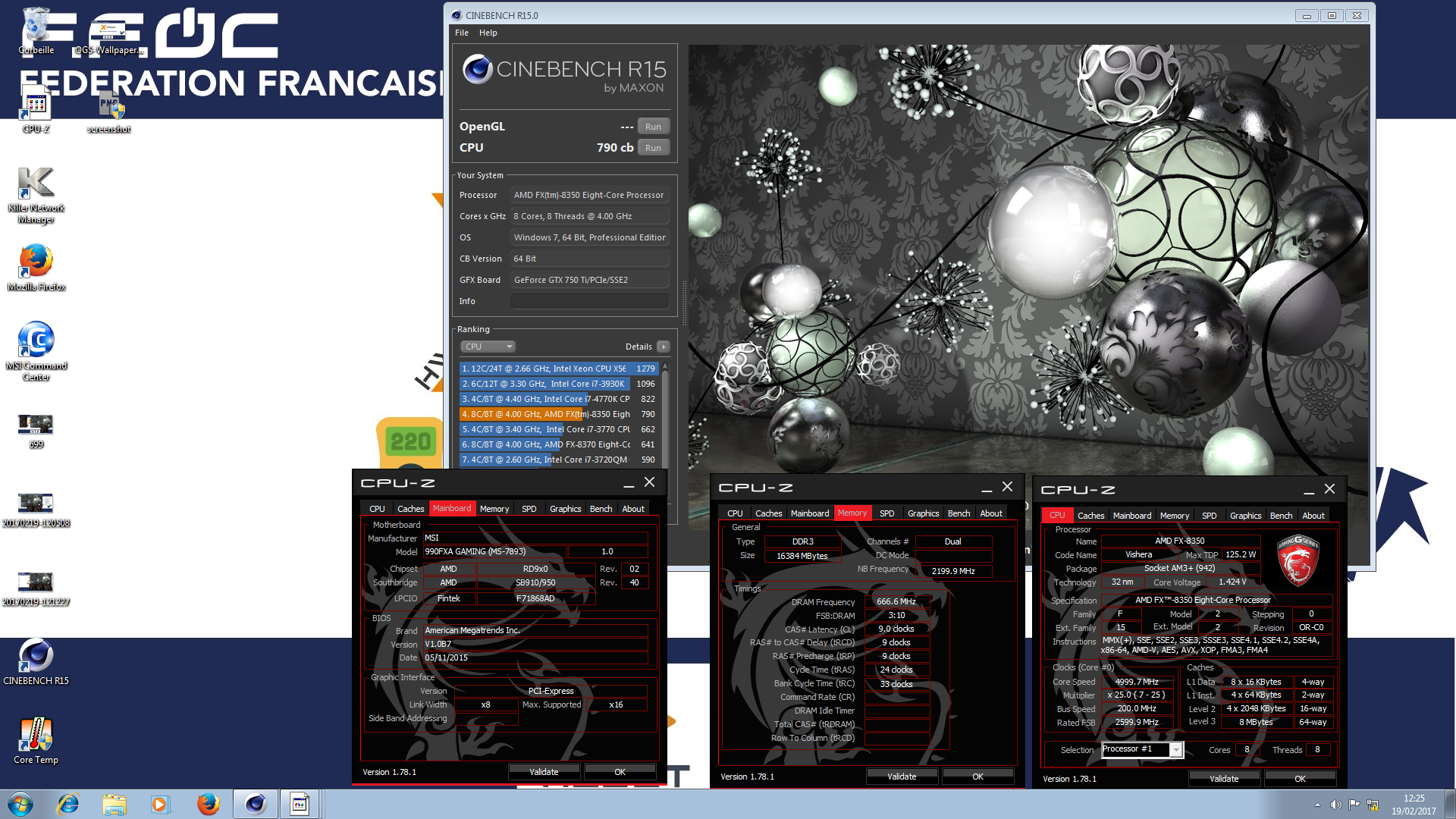Run the OpenGL benchmark
Viewport: 1456px width, 819px height.
click(x=653, y=127)
